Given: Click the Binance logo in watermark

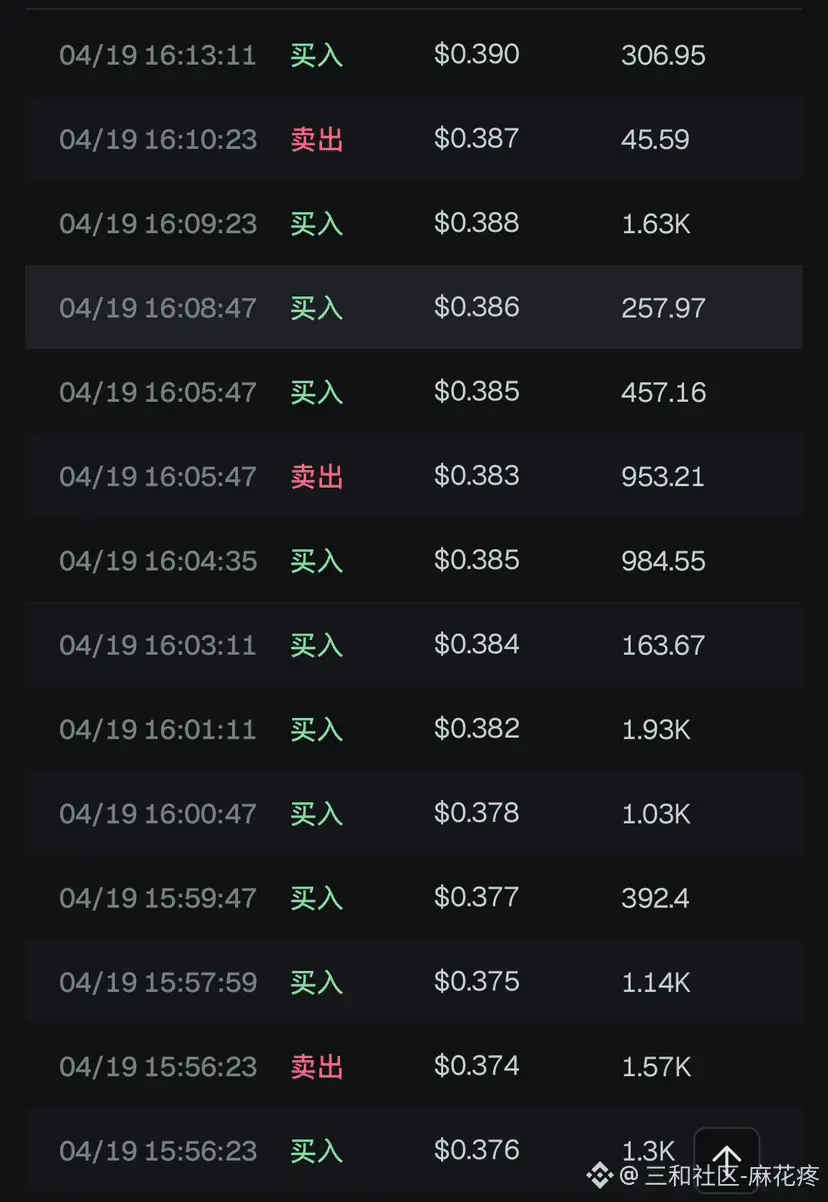Looking at the screenshot, I should (x=600, y=1174).
